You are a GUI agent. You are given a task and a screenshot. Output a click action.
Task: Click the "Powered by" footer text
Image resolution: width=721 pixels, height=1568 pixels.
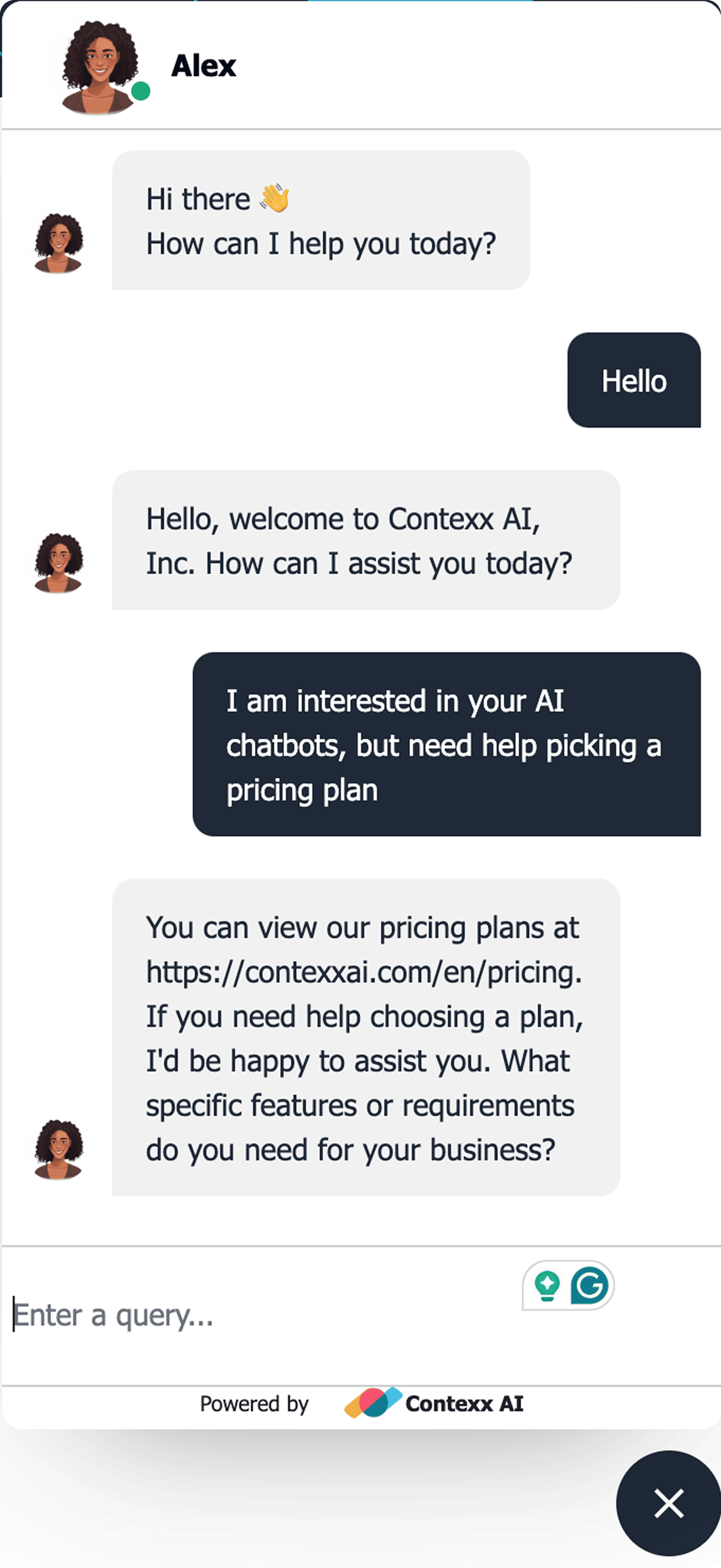[254, 1404]
